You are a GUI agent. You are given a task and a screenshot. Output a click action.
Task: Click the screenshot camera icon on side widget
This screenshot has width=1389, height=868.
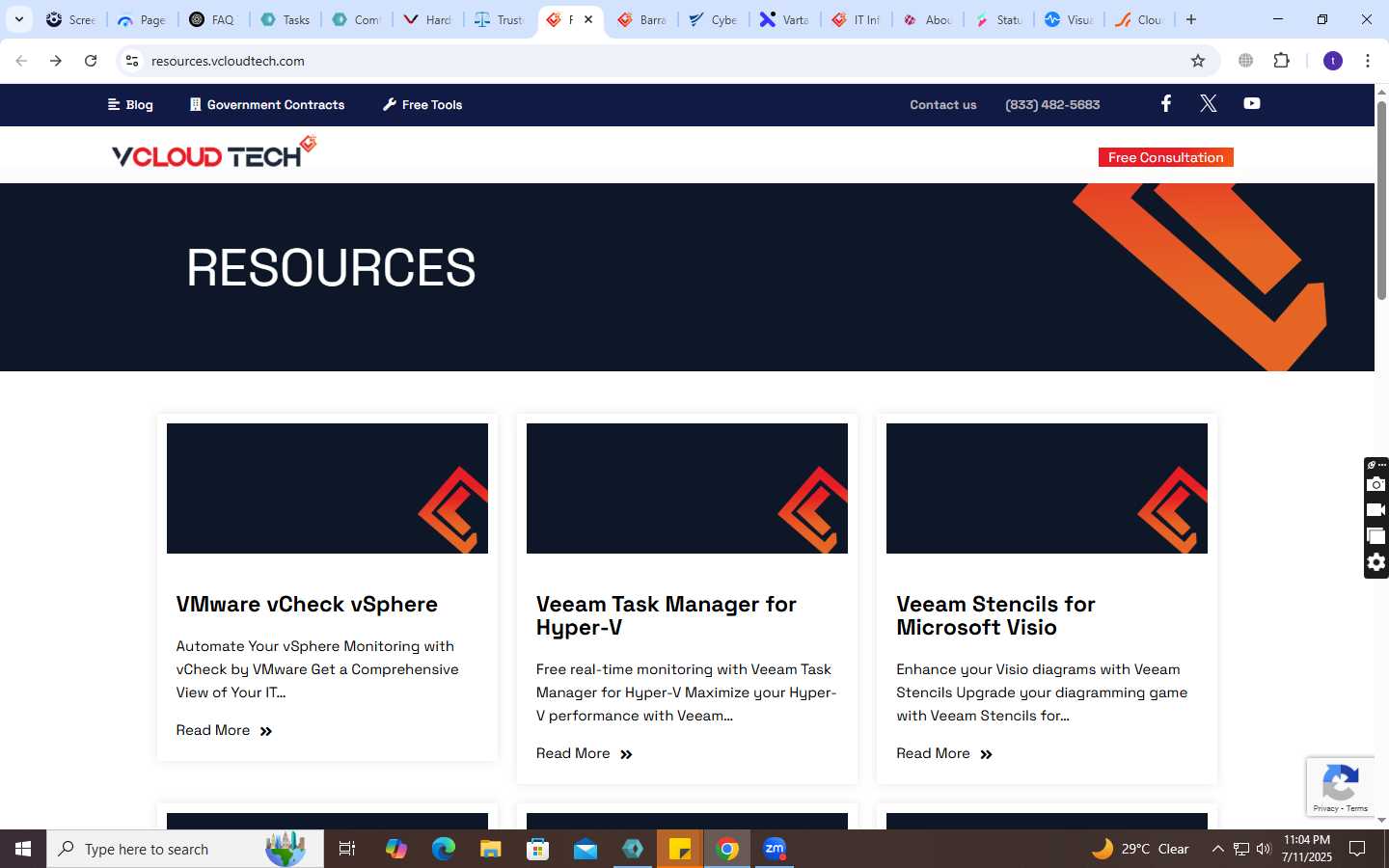(x=1376, y=484)
